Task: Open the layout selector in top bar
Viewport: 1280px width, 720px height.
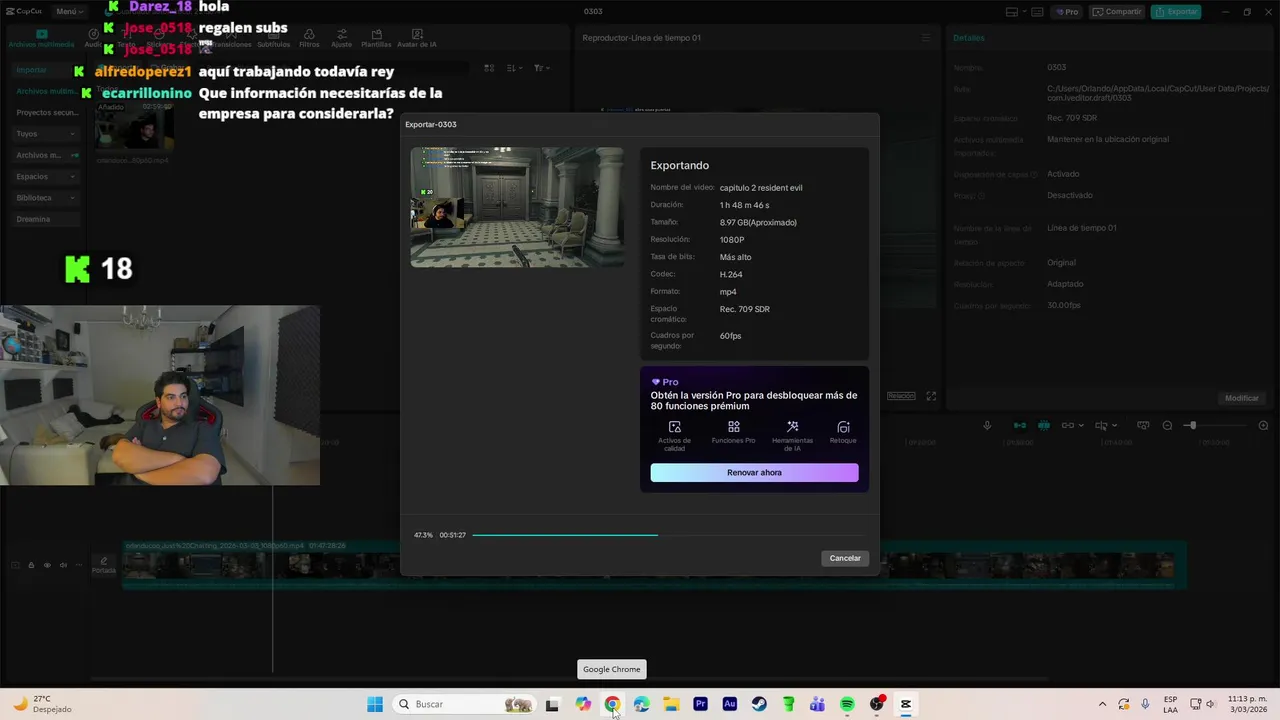Action: (1017, 12)
